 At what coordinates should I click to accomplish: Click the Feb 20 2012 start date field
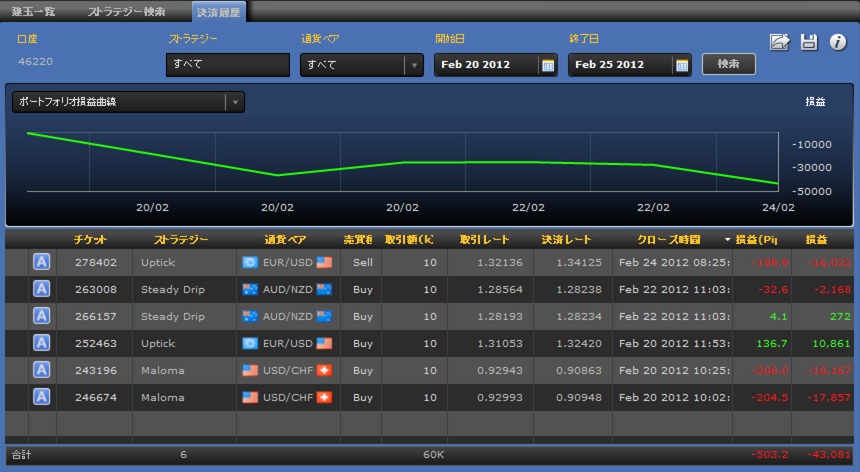tap(486, 65)
